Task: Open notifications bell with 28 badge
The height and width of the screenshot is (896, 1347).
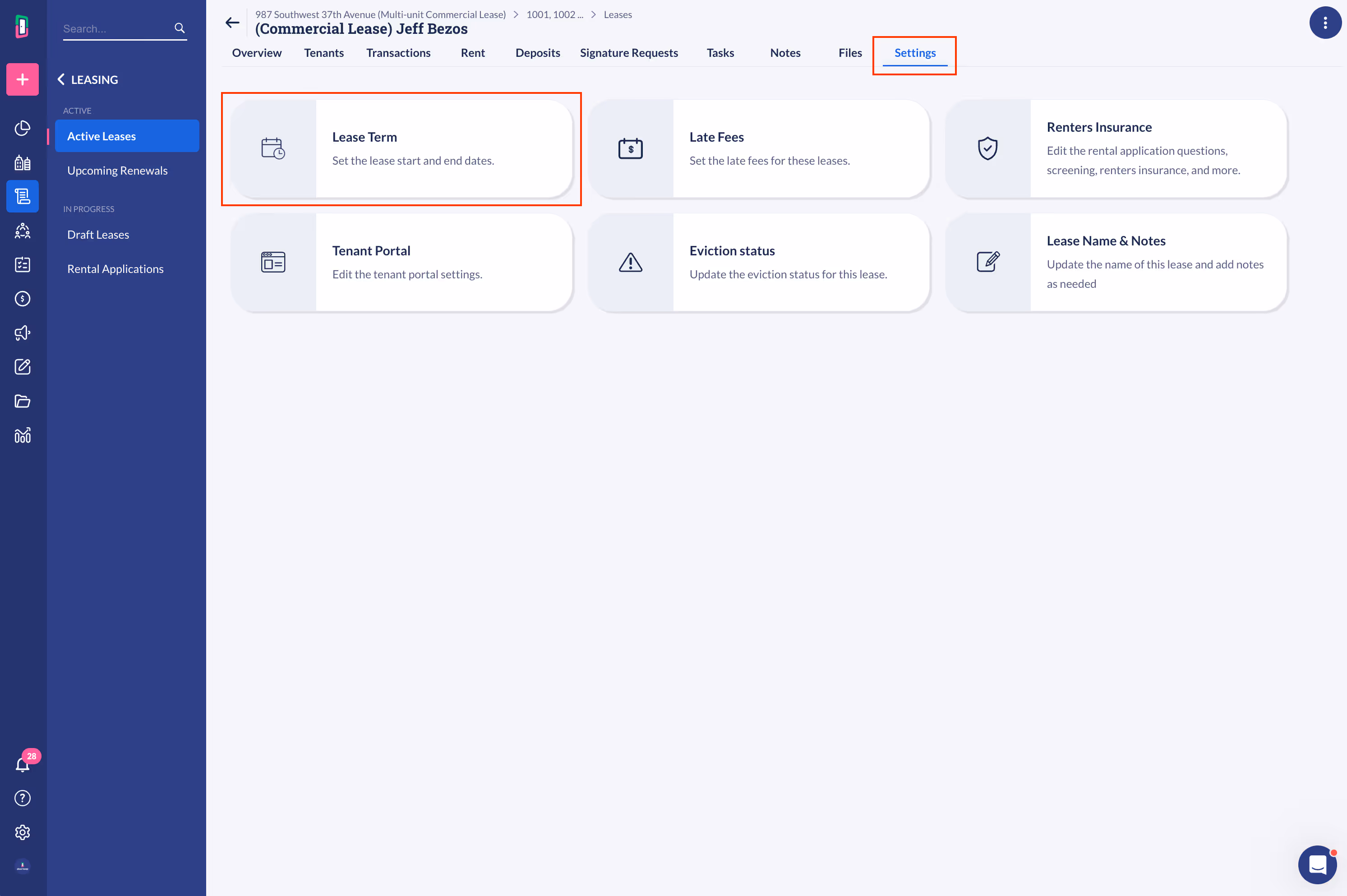Action: pyautogui.click(x=22, y=764)
